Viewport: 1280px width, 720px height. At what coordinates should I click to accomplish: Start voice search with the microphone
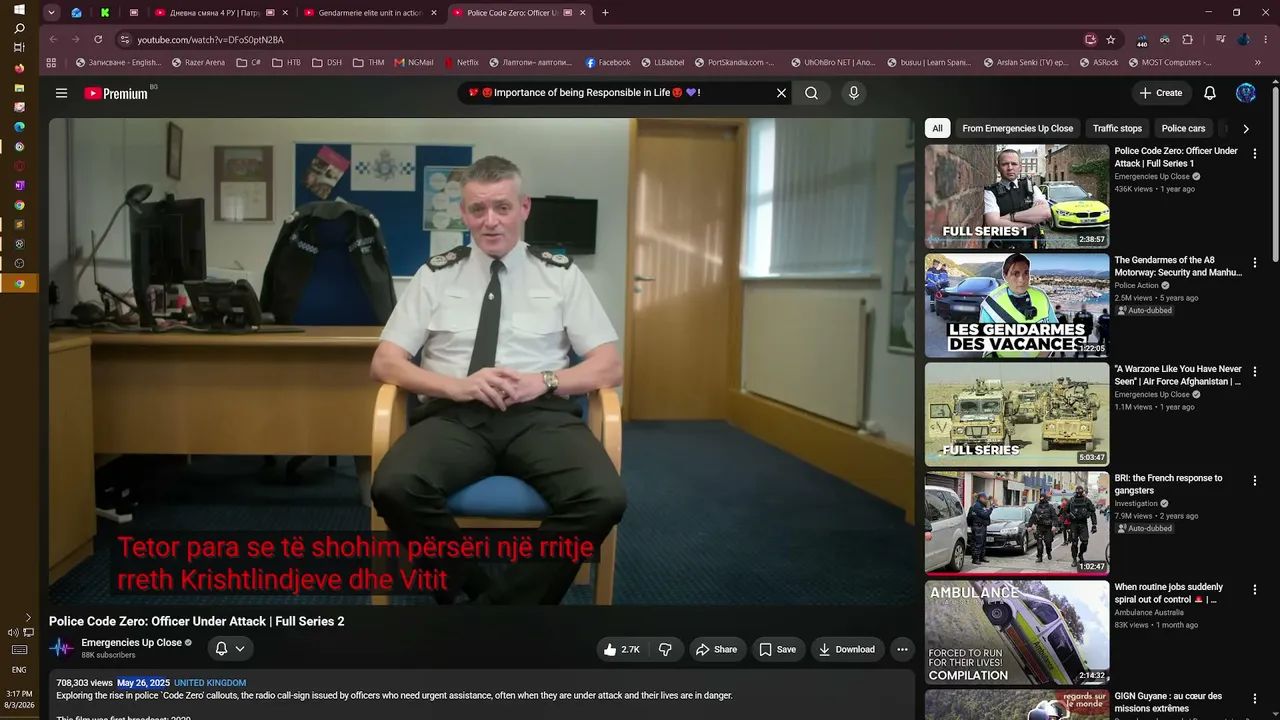pos(853,93)
